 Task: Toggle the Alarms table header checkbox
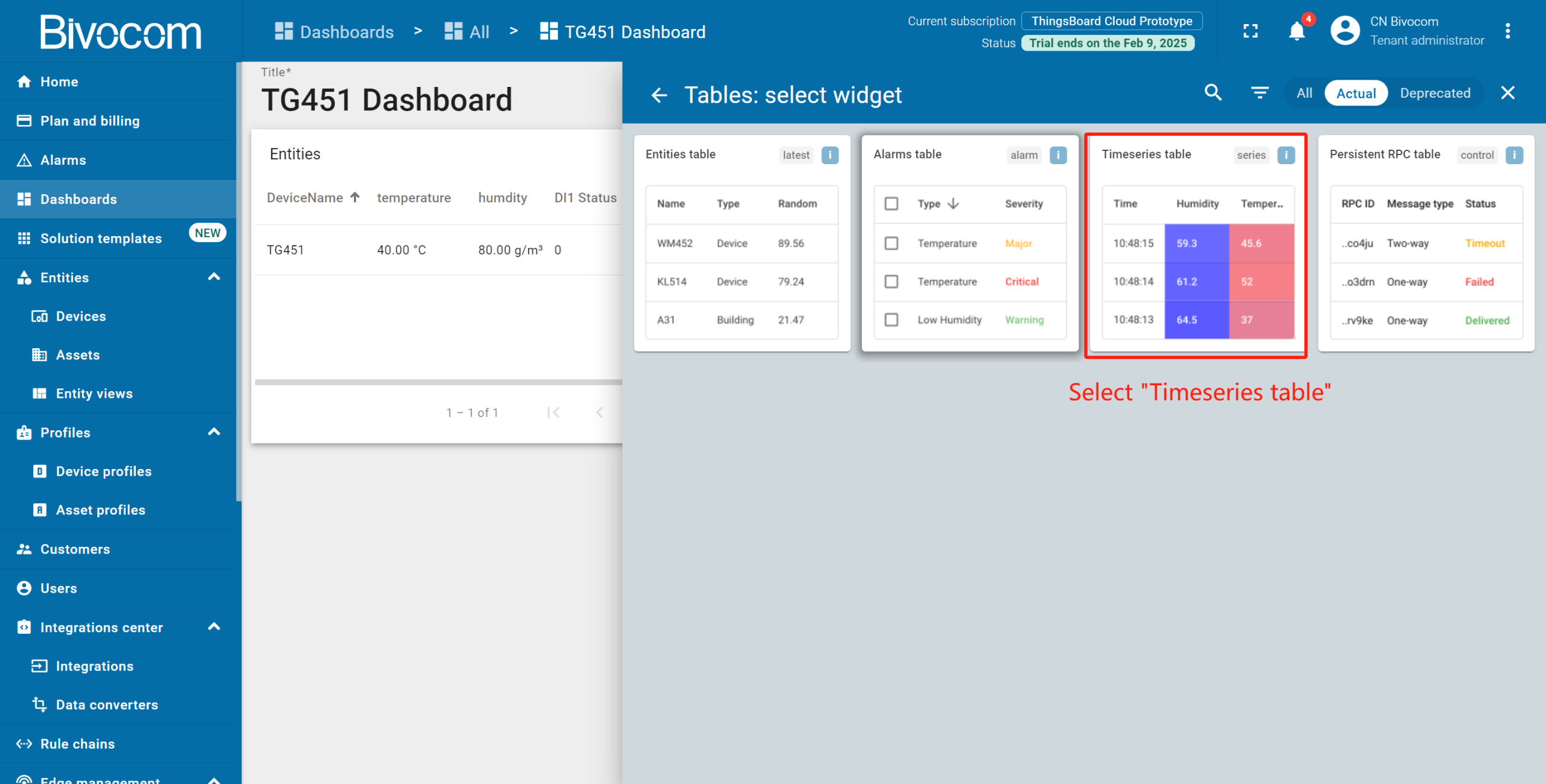(891, 204)
